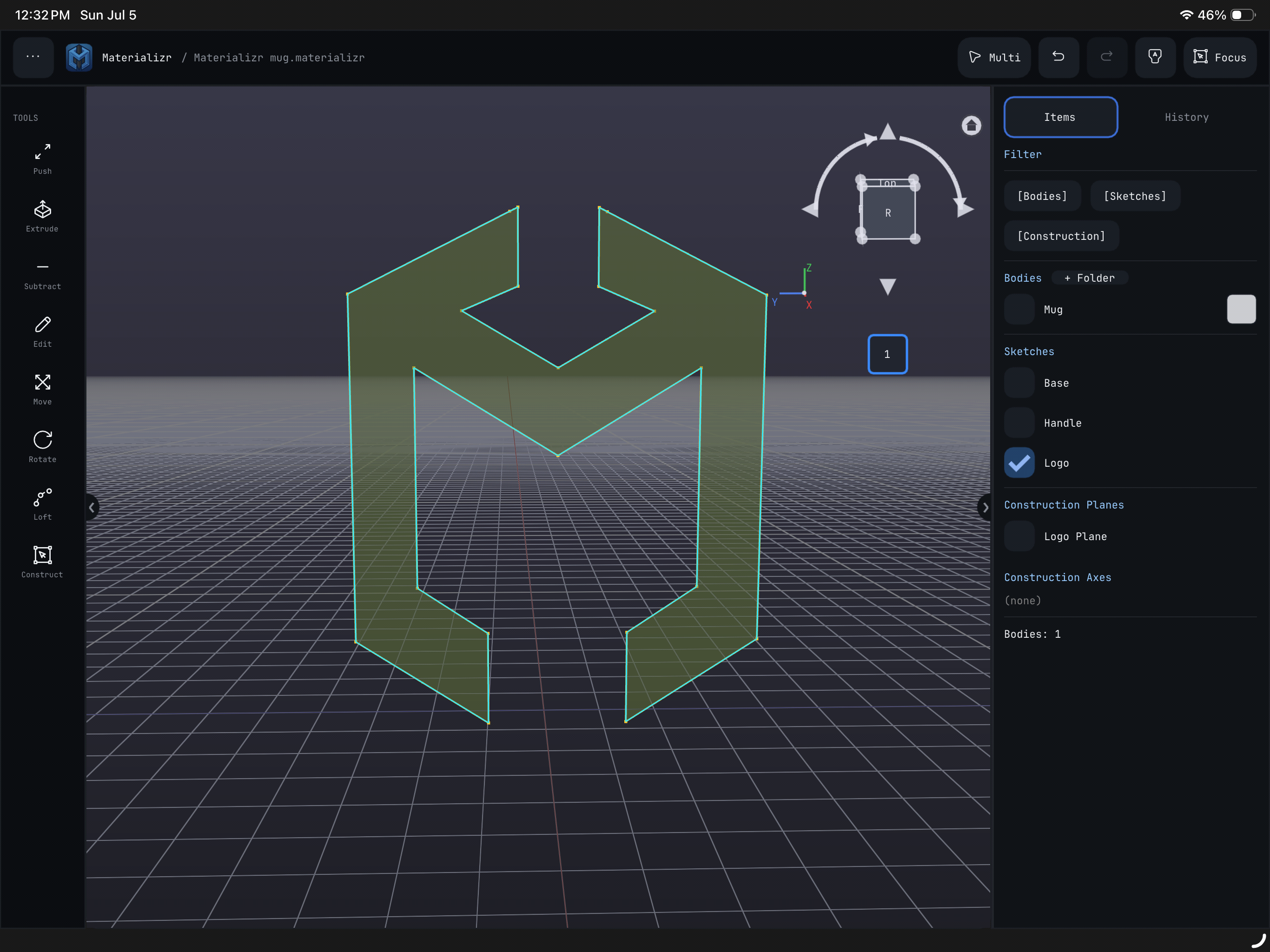Viewport: 1270px width, 952px height.
Task: Switch to the Items tab
Action: coord(1060,117)
